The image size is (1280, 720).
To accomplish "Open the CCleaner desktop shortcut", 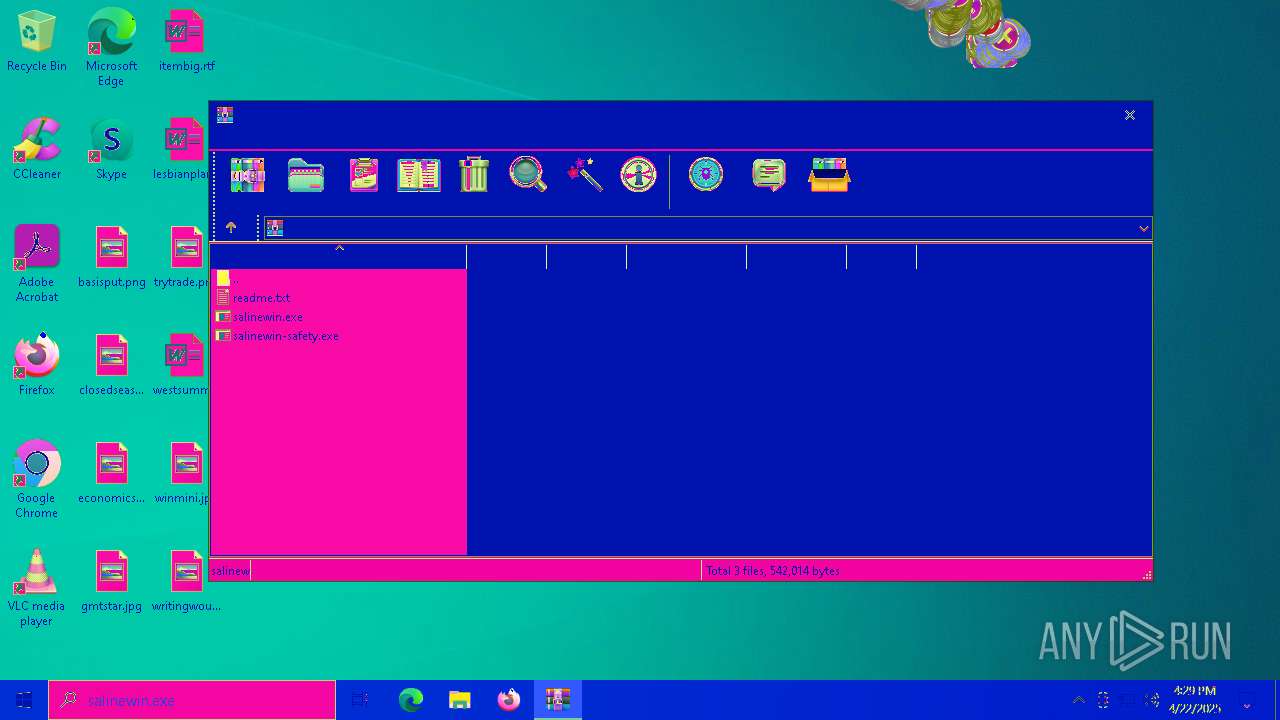I will click(37, 149).
